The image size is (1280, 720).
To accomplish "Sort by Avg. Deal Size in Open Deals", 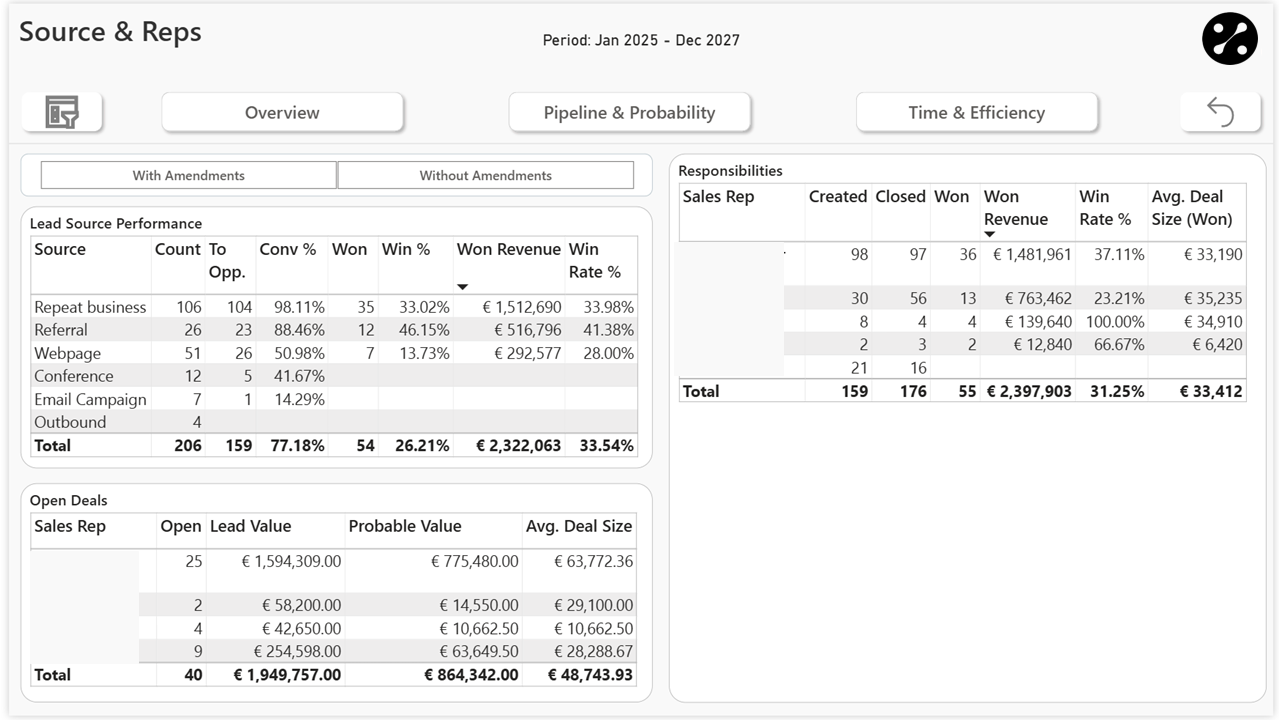I will [579, 526].
